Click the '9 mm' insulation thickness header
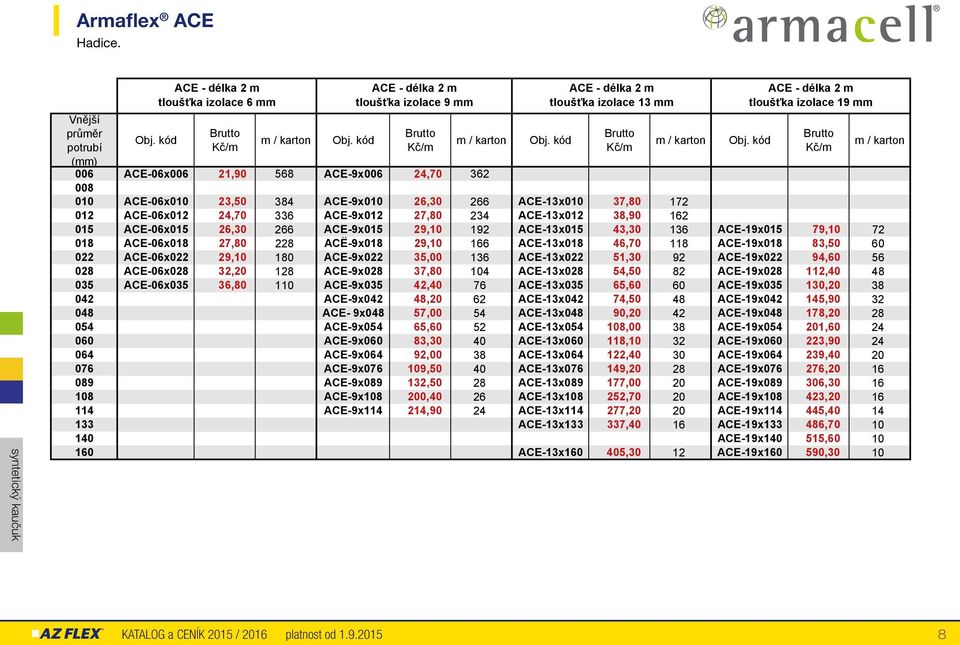The image size is (960, 645). [414, 95]
